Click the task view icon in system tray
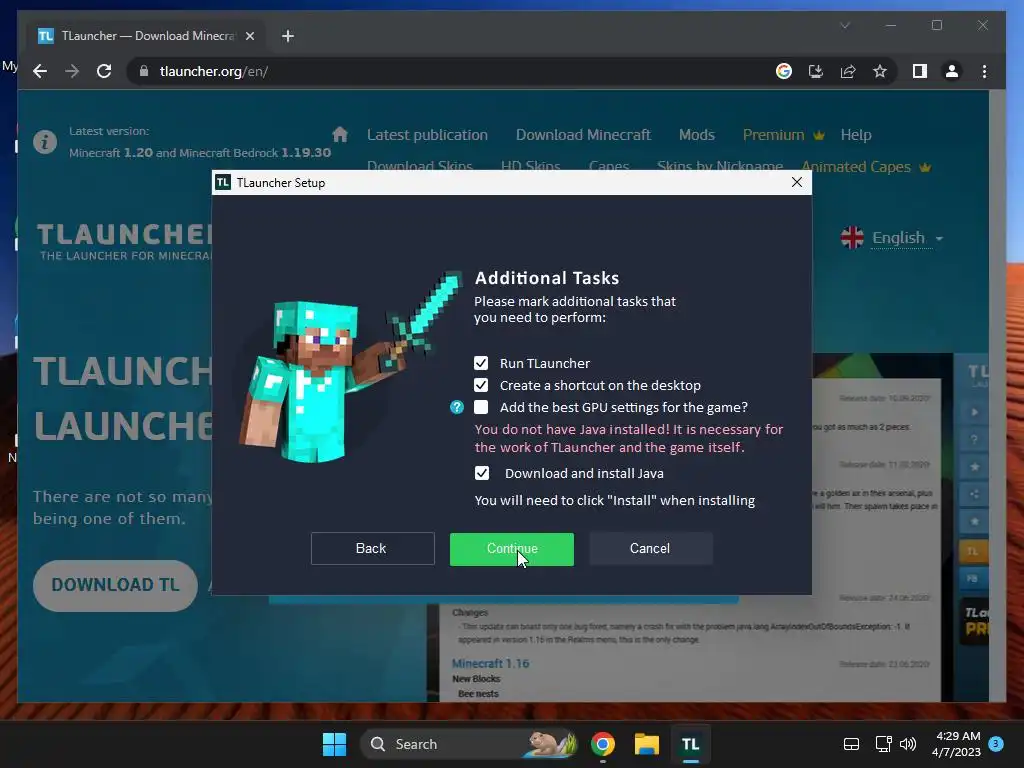This screenshot has width=1024, height=768. 851,744
